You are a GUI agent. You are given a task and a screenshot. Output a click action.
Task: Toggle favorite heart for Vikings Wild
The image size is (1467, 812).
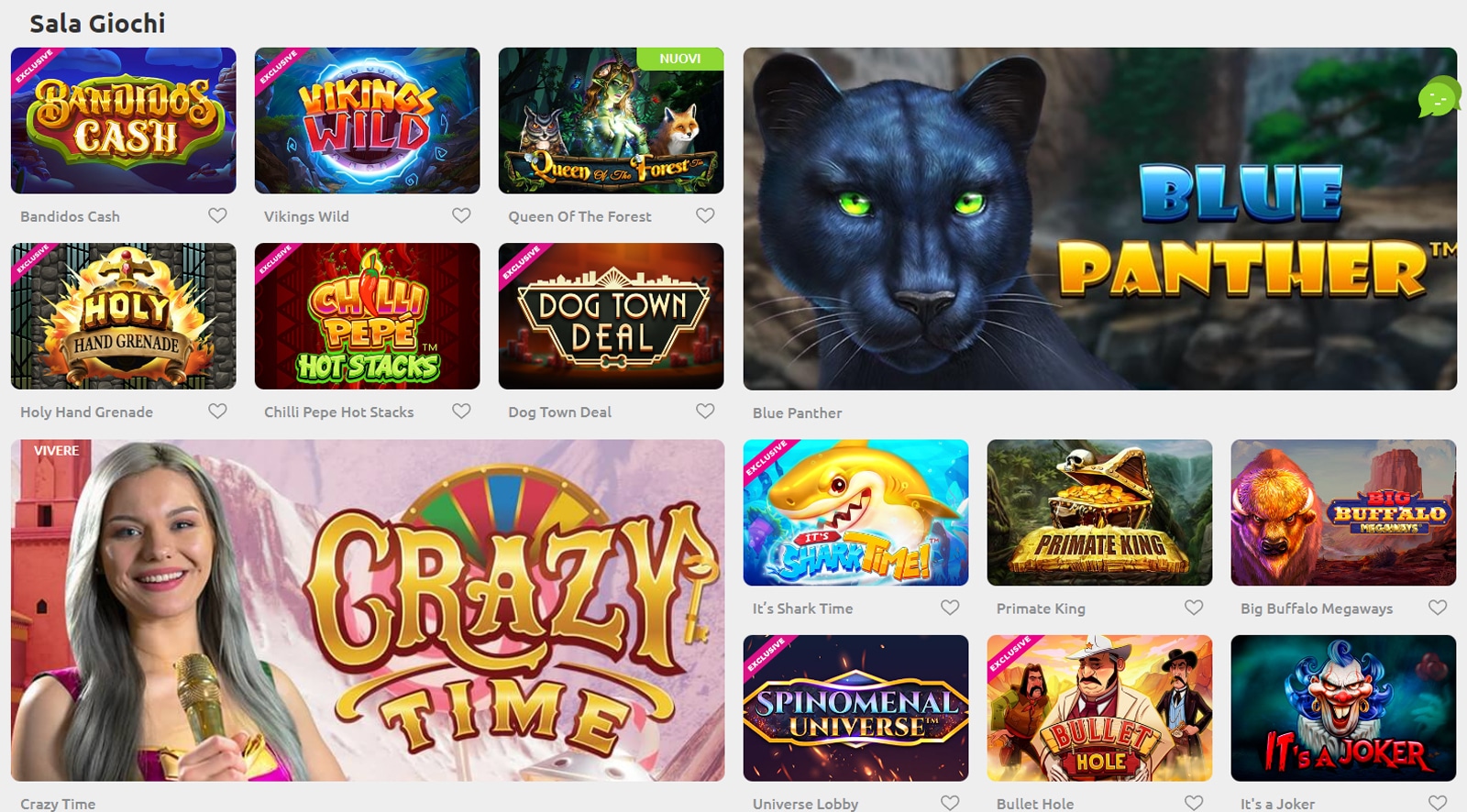point(461,215)
